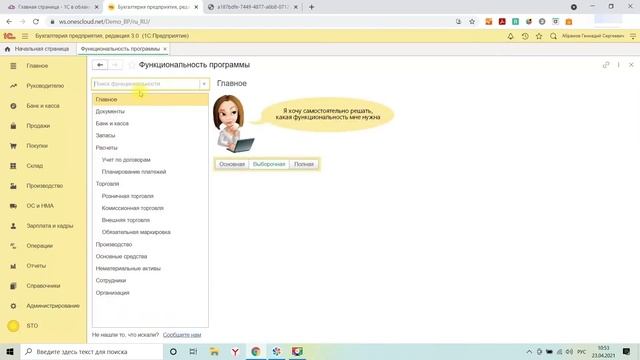Open Склад sidebar section
This screenshot has height=360, width=640.
35,166
